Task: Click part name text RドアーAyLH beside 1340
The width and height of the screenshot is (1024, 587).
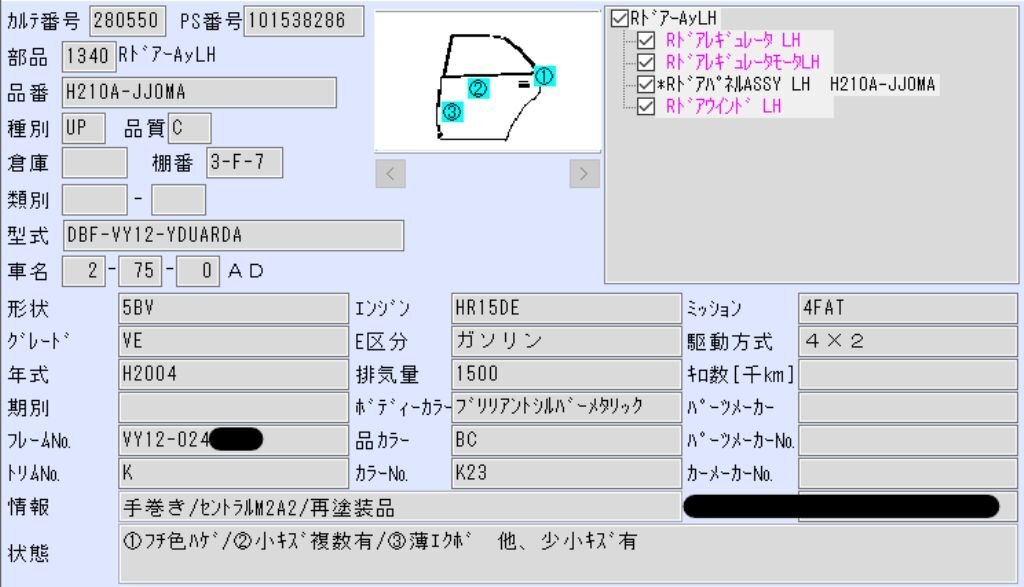Action: pyautogui.click(x=167, y=56)
